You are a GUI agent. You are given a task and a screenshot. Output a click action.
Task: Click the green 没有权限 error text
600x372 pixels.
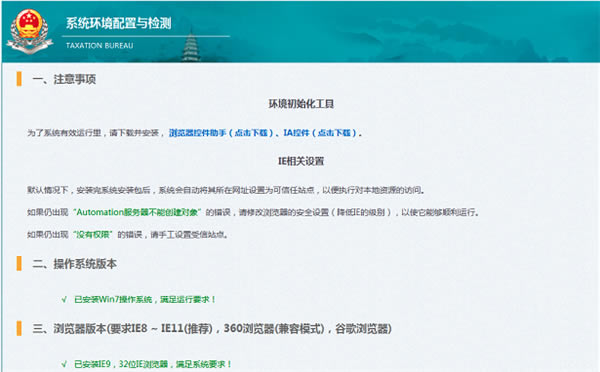click(92, 234)
